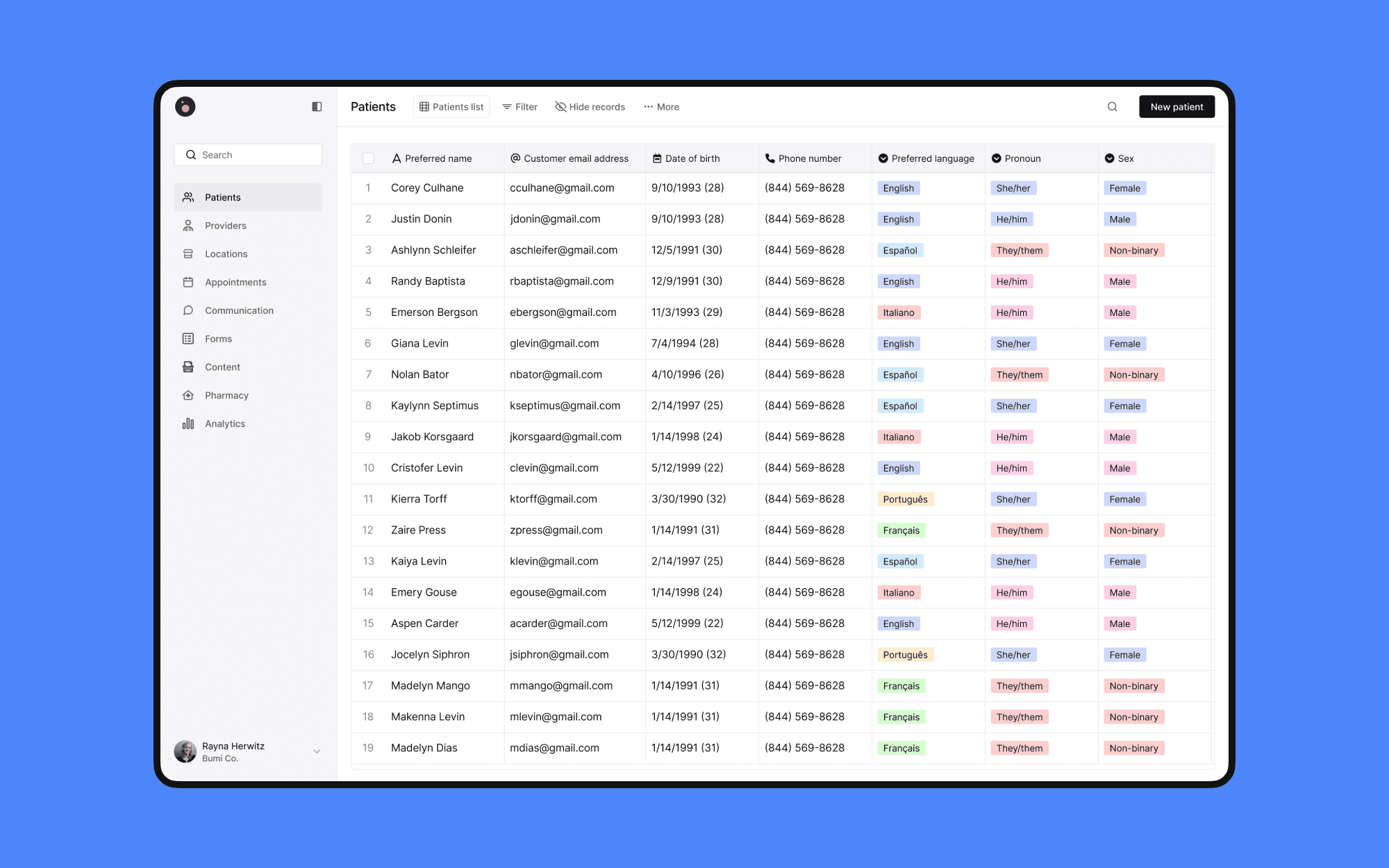Open the Pharmacy section

[226, 395]
